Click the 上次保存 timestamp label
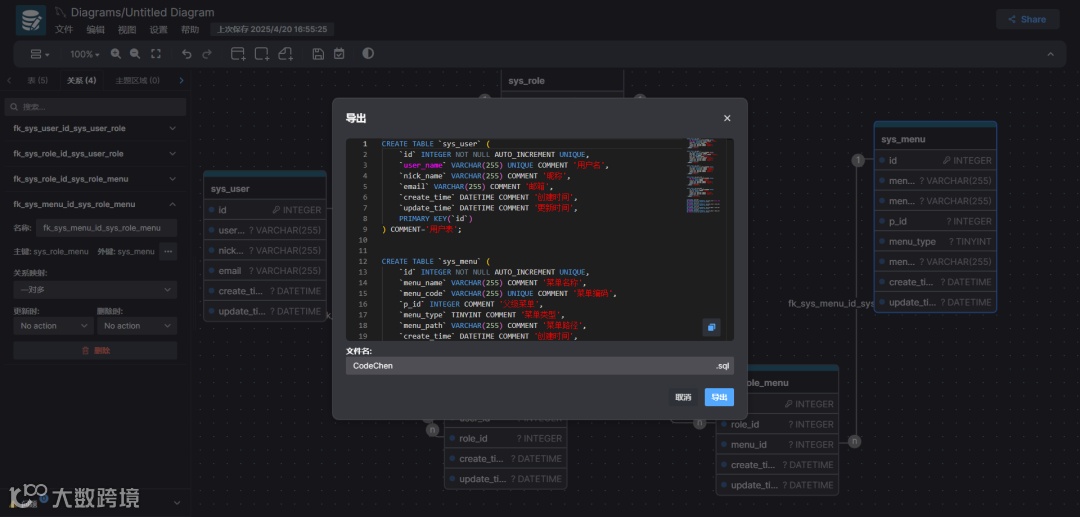 (272, 30)
